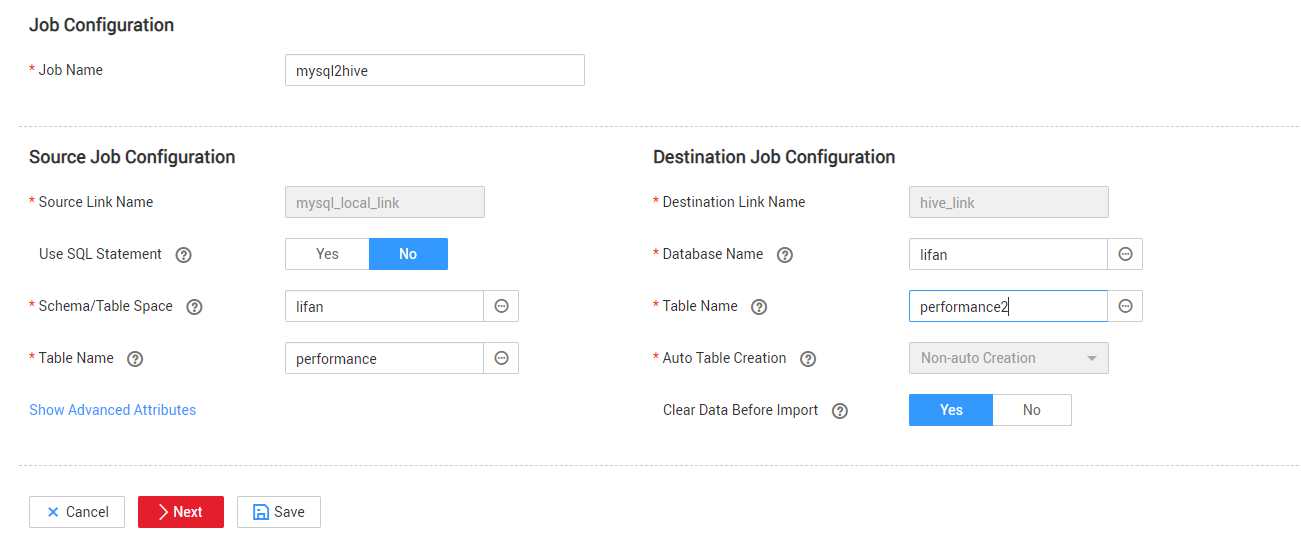
Task: Click help icon beside Auto Table Creation
Action: point(808,359)
